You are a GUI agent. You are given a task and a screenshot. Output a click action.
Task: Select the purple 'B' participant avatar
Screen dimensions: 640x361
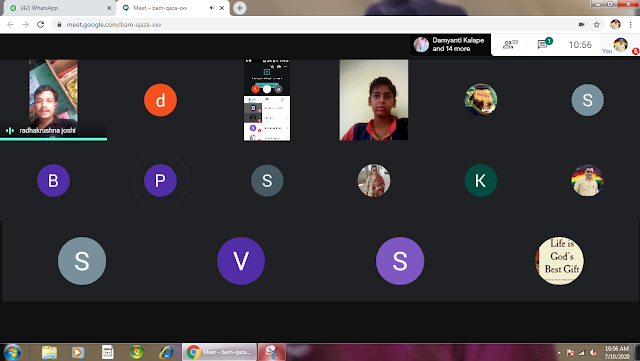53,180
